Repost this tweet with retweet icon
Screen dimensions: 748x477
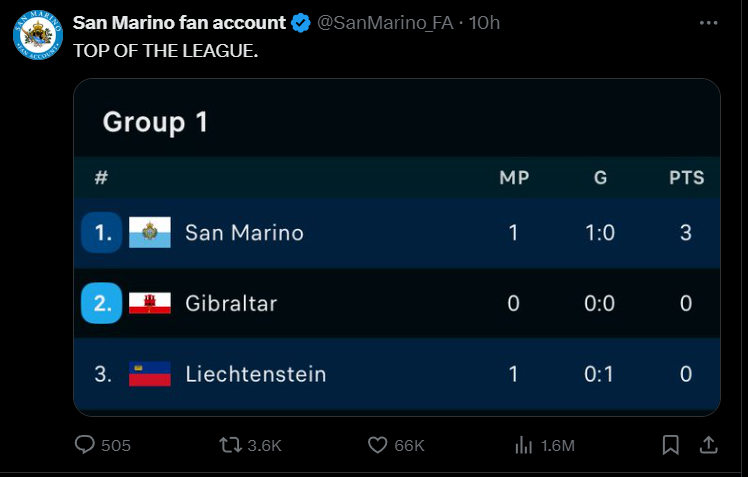pyautogui.click(x=230, y=445)
